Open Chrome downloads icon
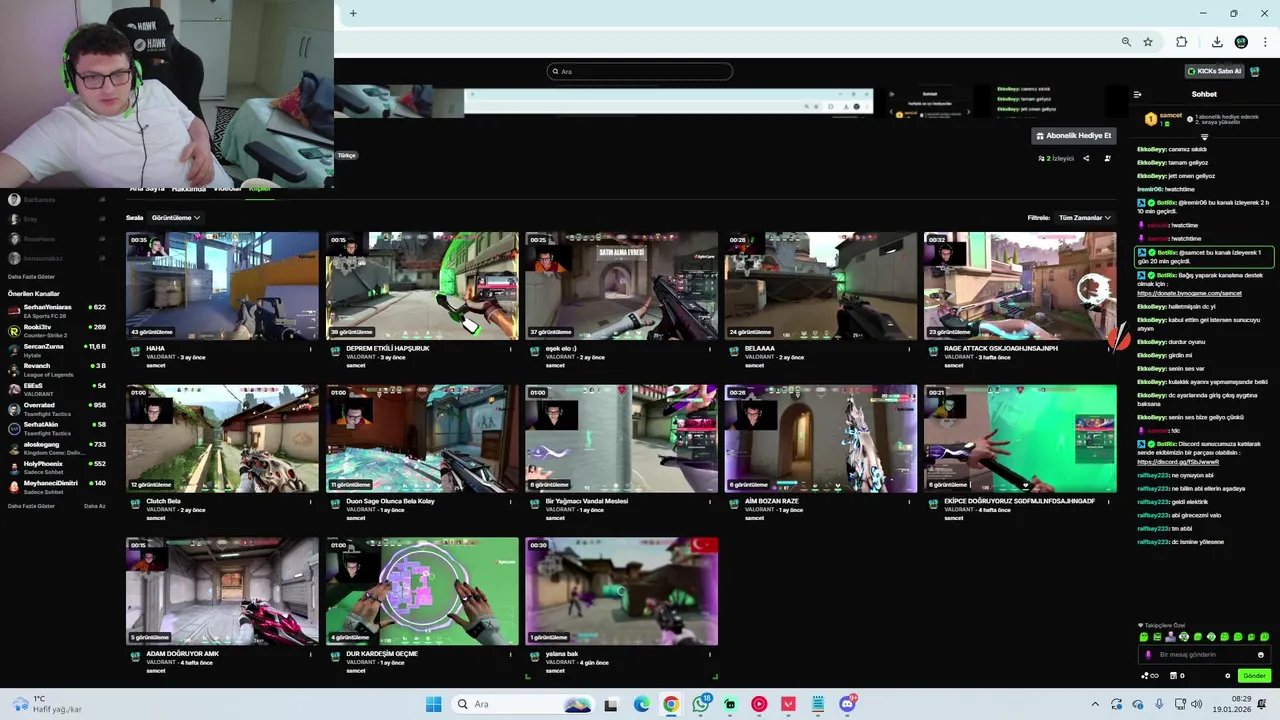Image resolution: width=1280 pixels, height=720 pixels. pyautogui.click(x=1217, y=42)
